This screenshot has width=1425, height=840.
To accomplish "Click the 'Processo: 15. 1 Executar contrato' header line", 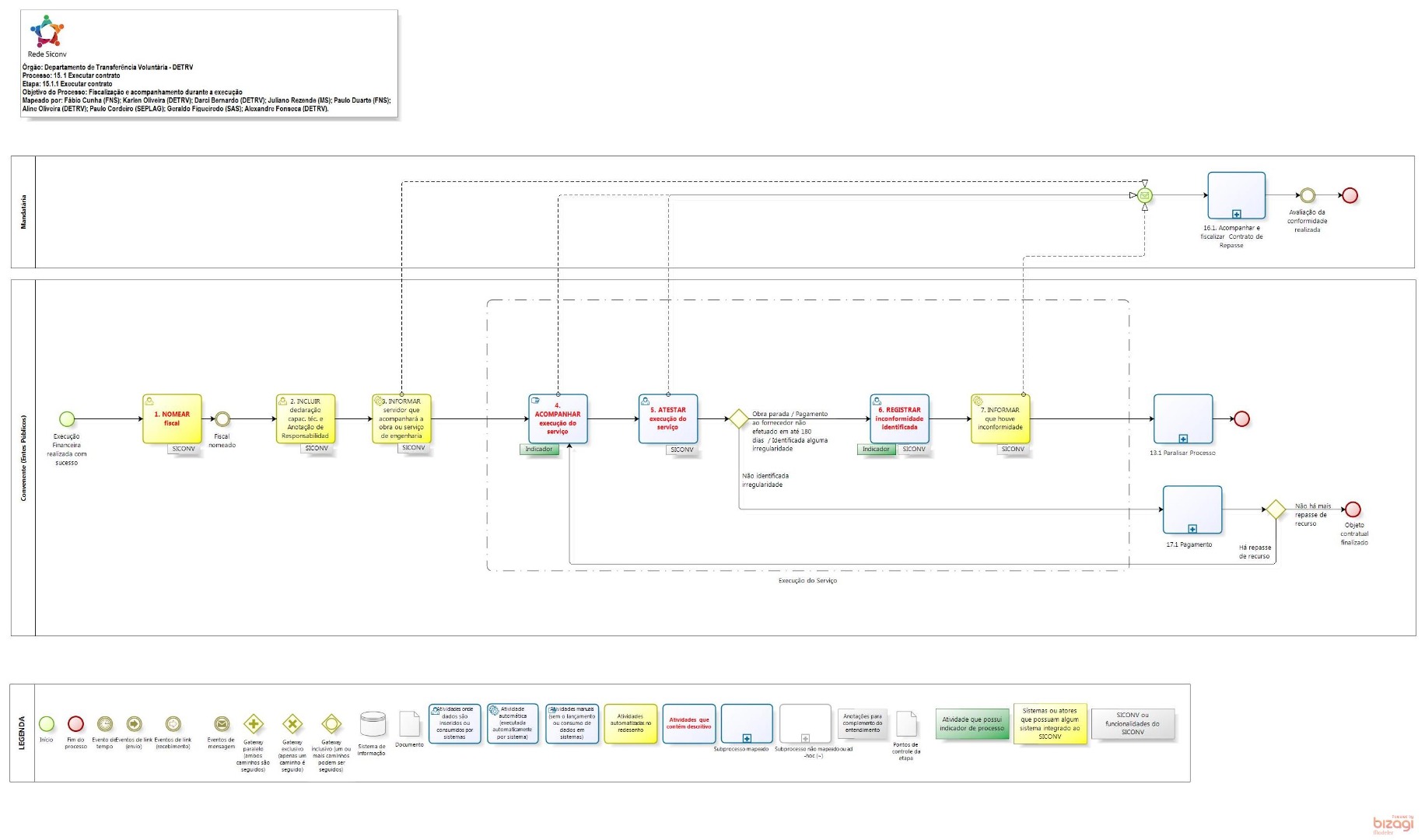I will (x=72, y=76).
